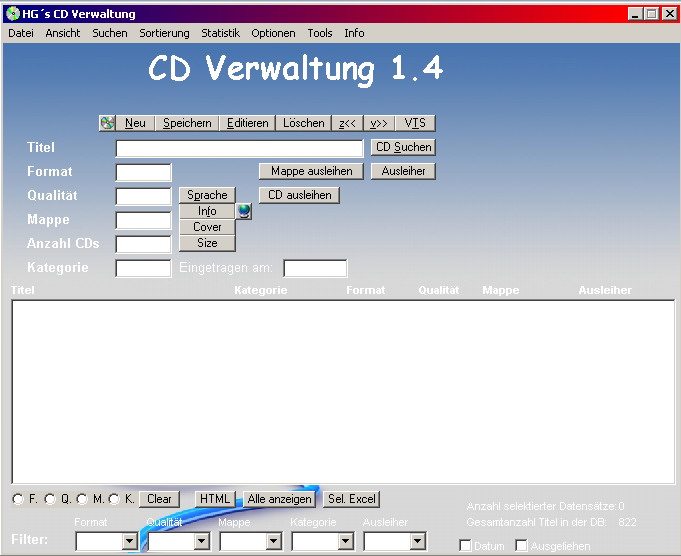Focus the Eingetragen am date field
Viewport: 681px width, 556px height.
pyautogui.click(x=315, y=268)
